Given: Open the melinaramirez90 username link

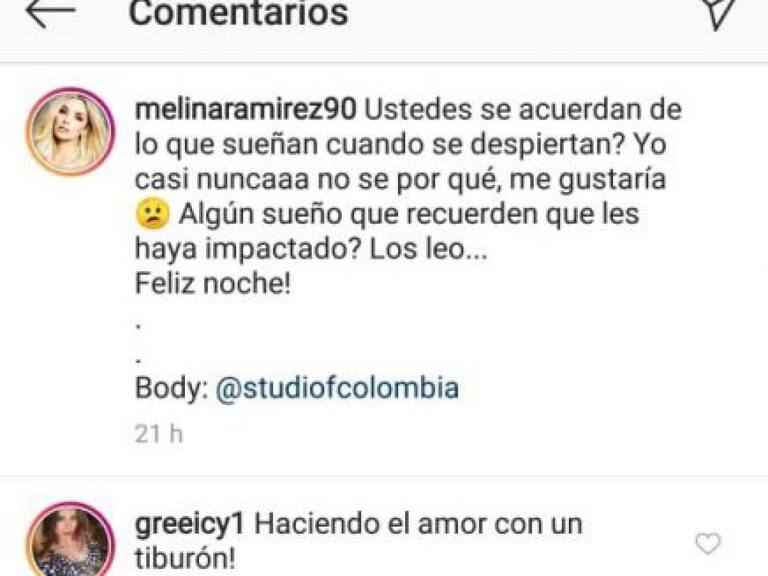Looking at the screenshot, I should point(245,109).
